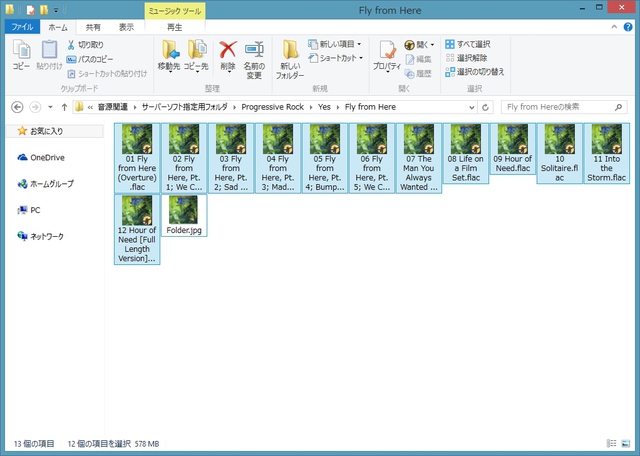Switch to the Share (共有) tab
This screenshot has height=456, width=640.
pyautogui.click(x=93, y=27)
